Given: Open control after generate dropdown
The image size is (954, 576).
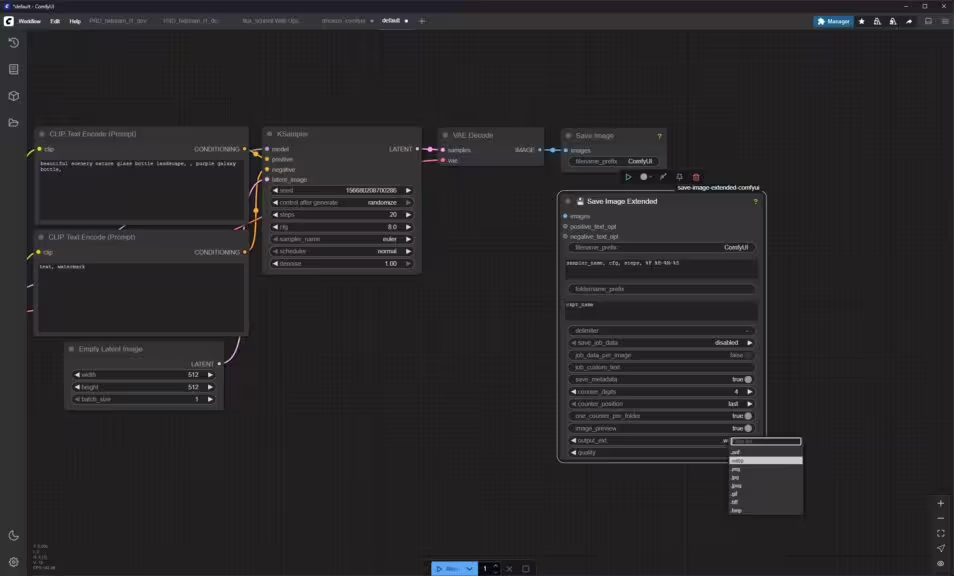Looking at the screenshot, I should pyautogui.click(x=341, y=203).
